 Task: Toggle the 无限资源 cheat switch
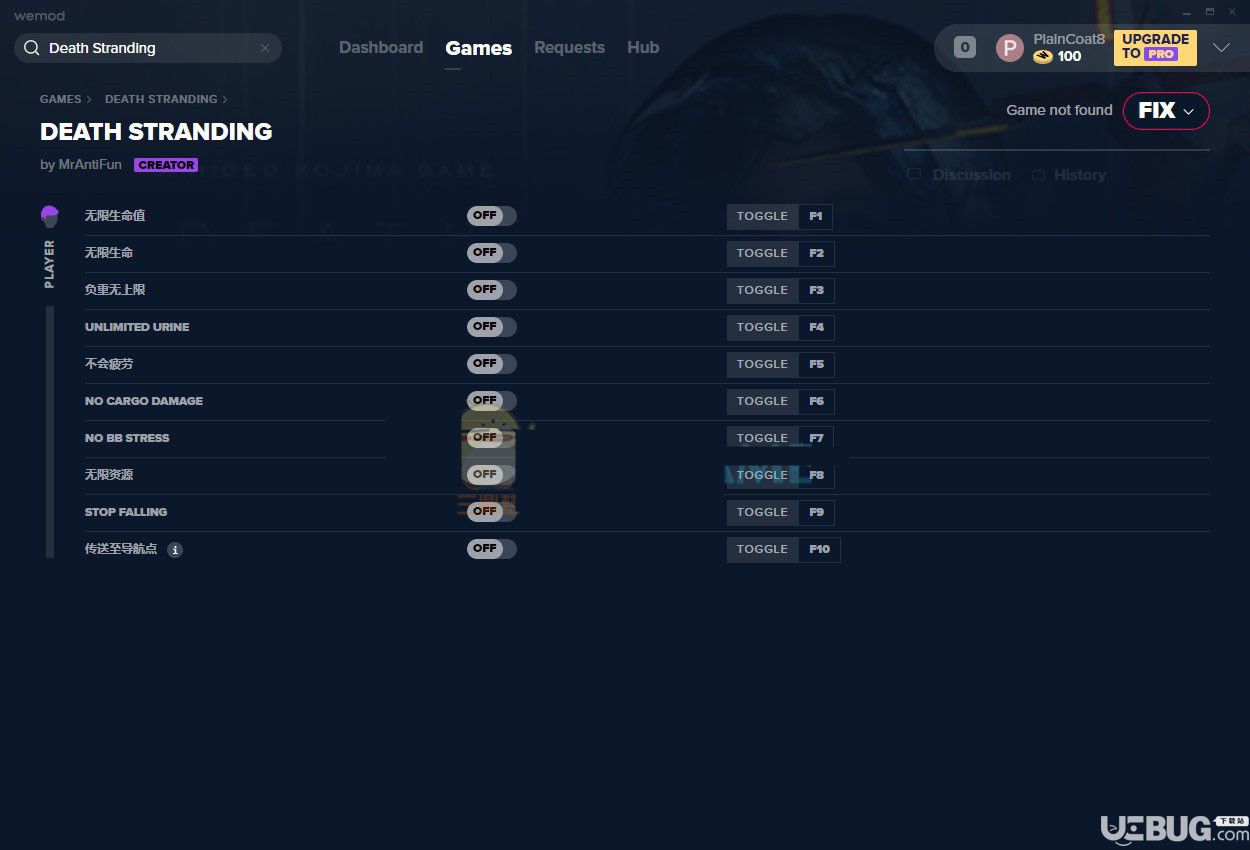click(492, 475)
